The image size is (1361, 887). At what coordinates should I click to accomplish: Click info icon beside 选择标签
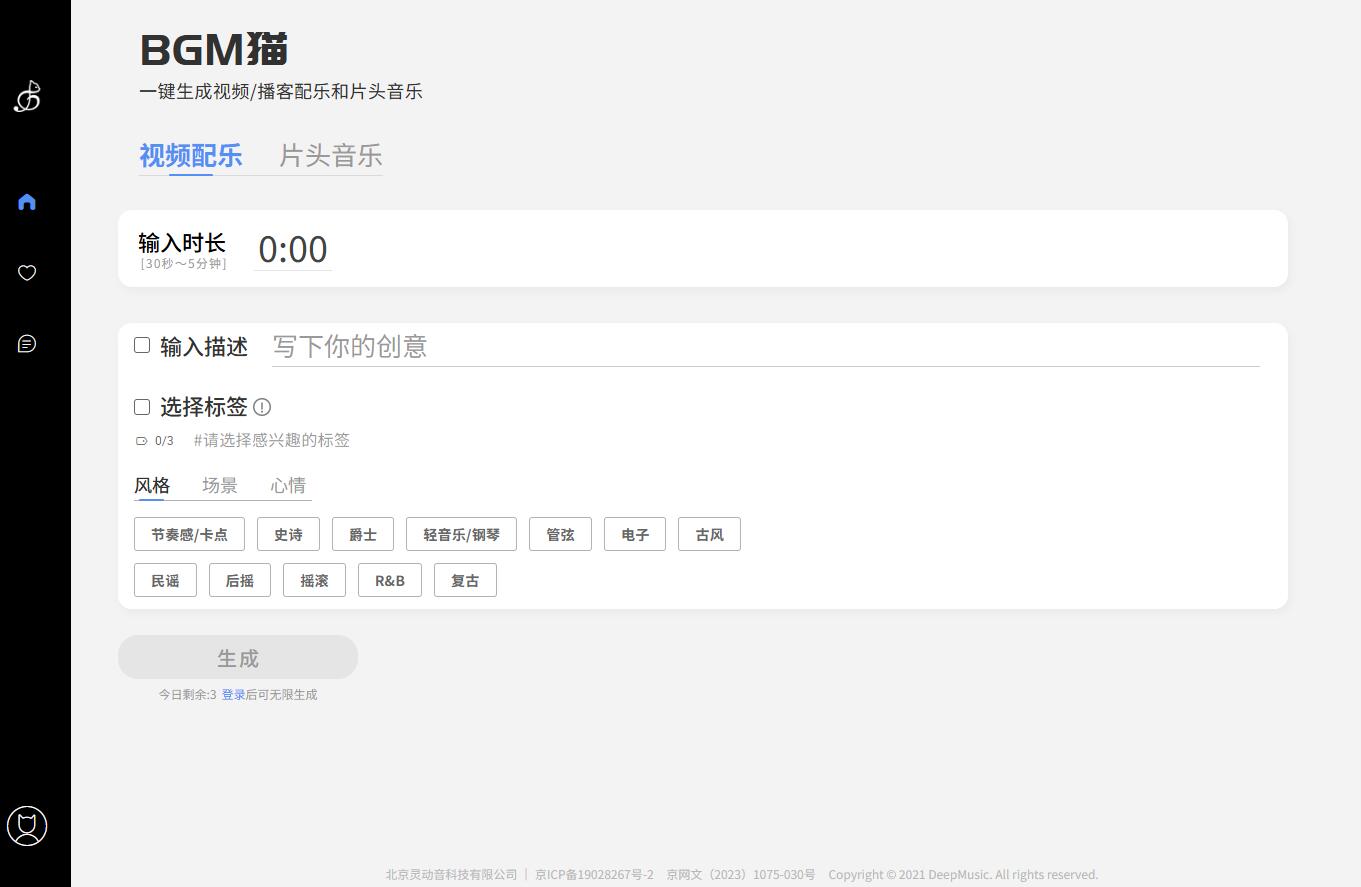pyautogui.click(x=262, y=407)
